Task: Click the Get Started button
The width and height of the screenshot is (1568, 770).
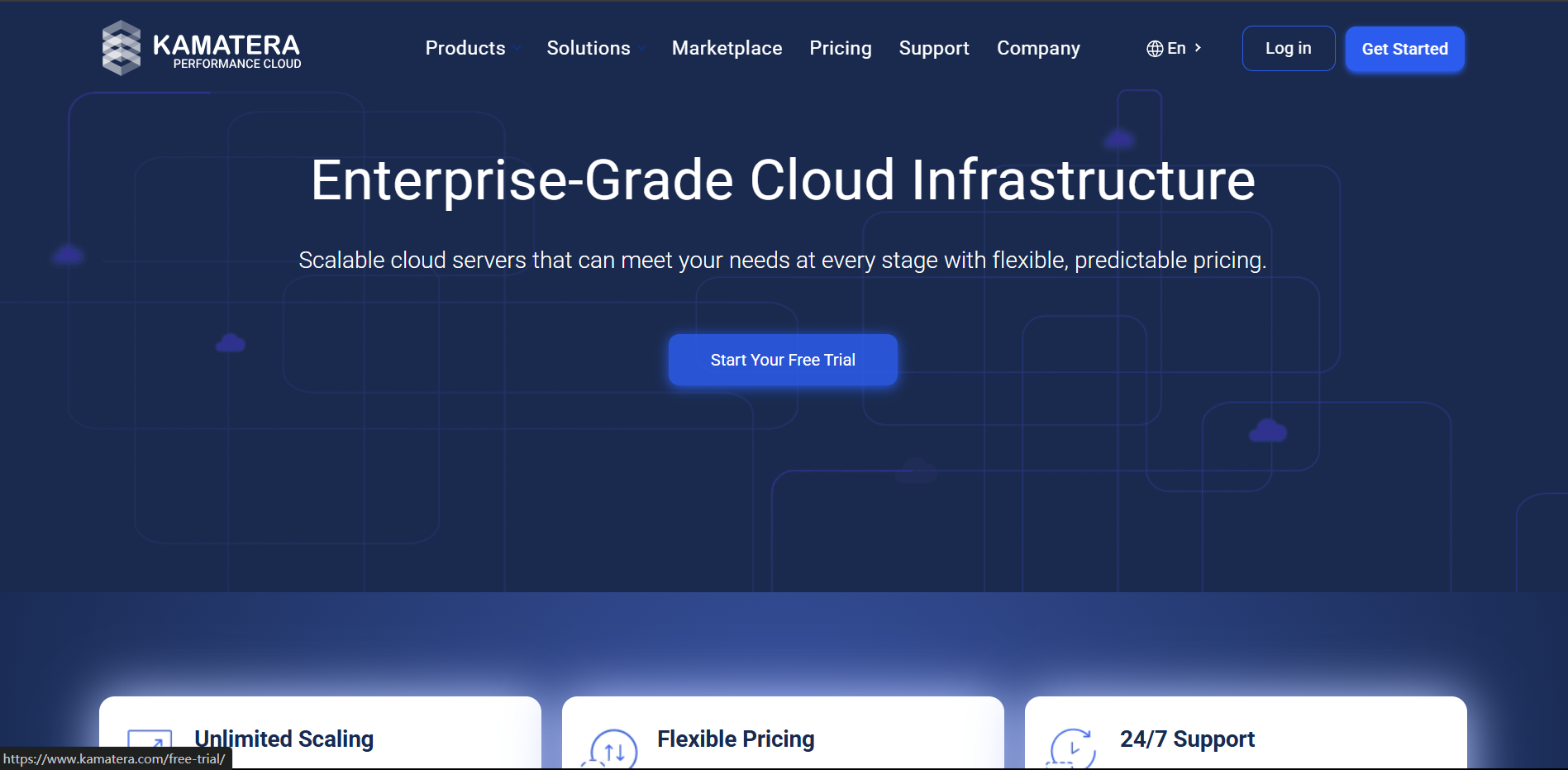Action: (x=1404, y=49)
